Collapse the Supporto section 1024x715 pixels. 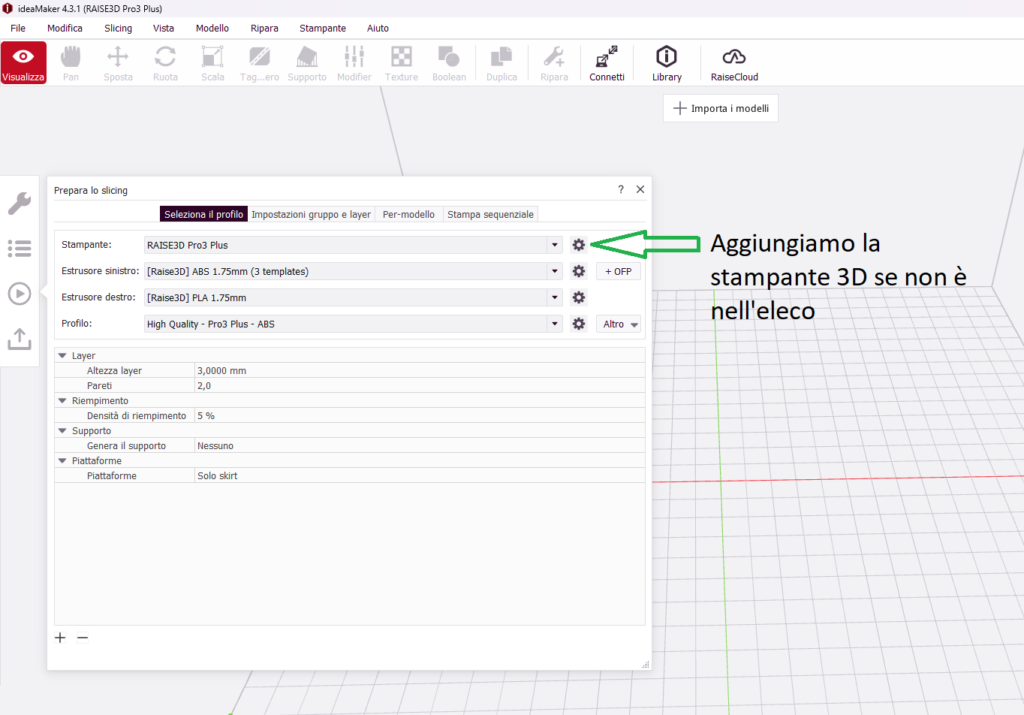[63, 430]
